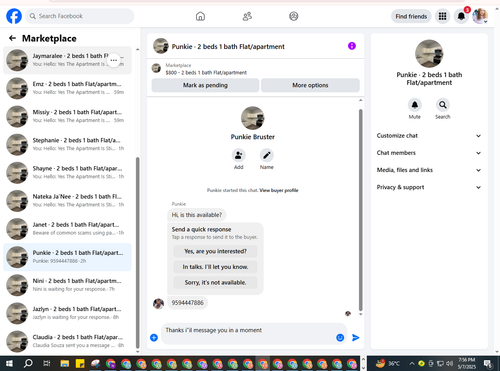Open the Shayne conversation
500x371 pixels.
(67, 173)
